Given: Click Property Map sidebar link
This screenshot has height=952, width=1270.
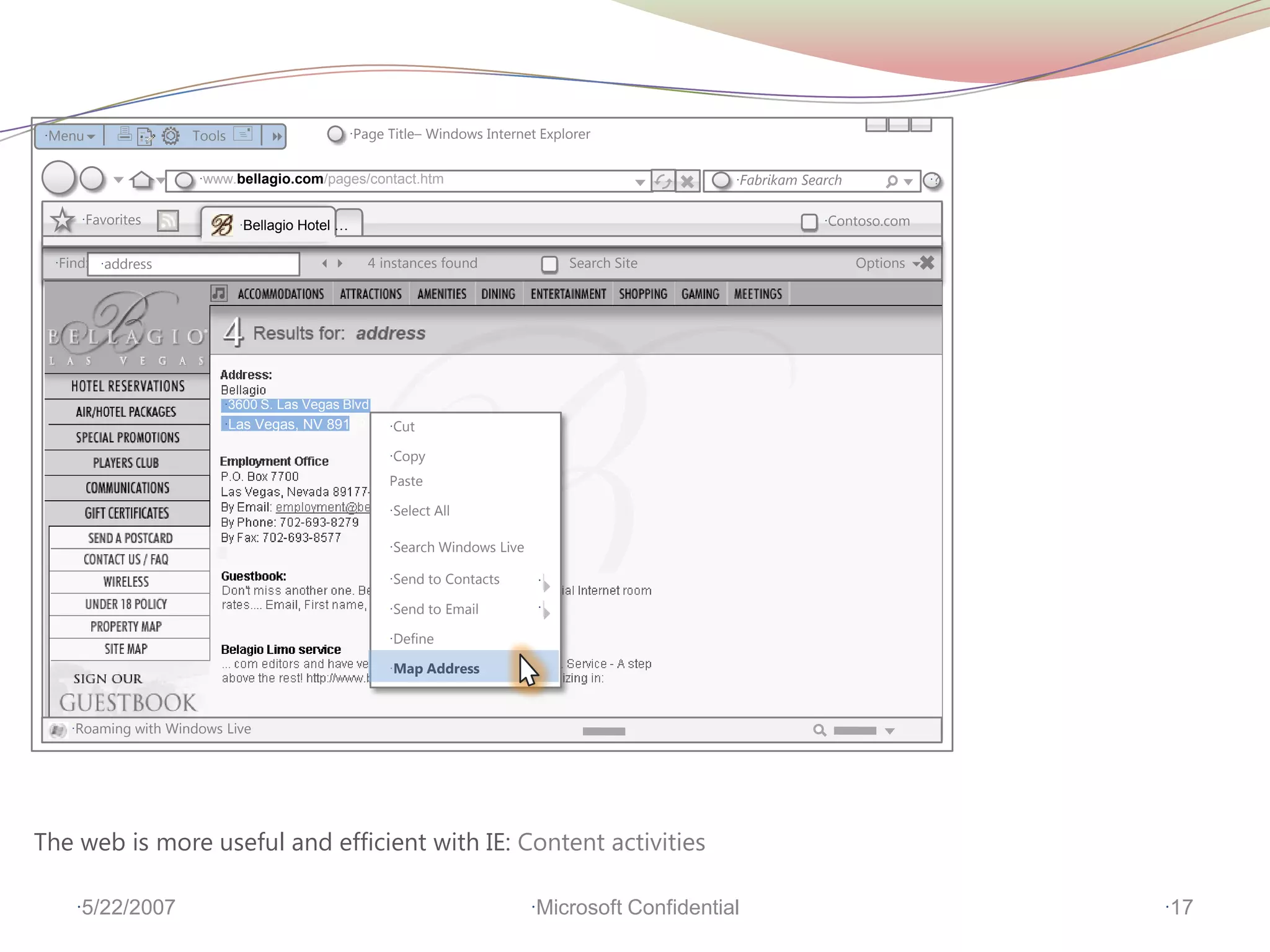Looking at the screenshot, I should (x=127, y=627).
